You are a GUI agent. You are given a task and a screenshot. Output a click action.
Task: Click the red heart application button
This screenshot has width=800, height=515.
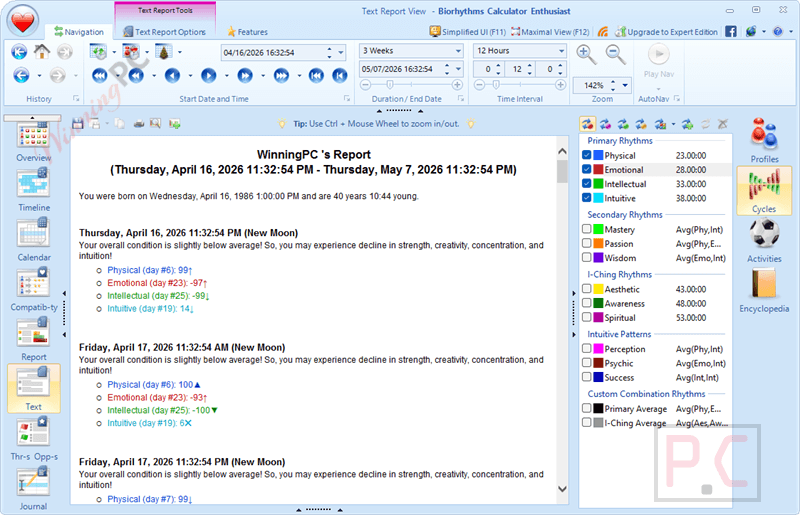[22, 21]
